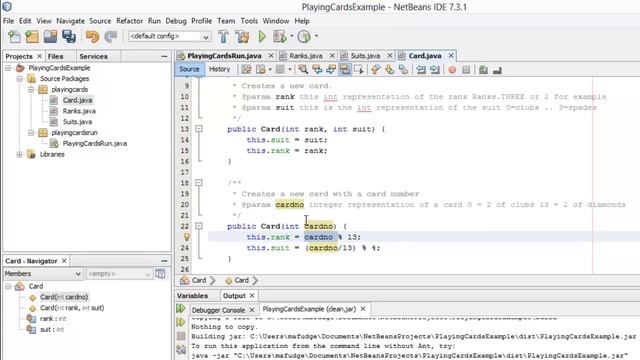Click the Comment icon in editor toolbar
This screenshot has width=640, height=360.
click(483, 69)
